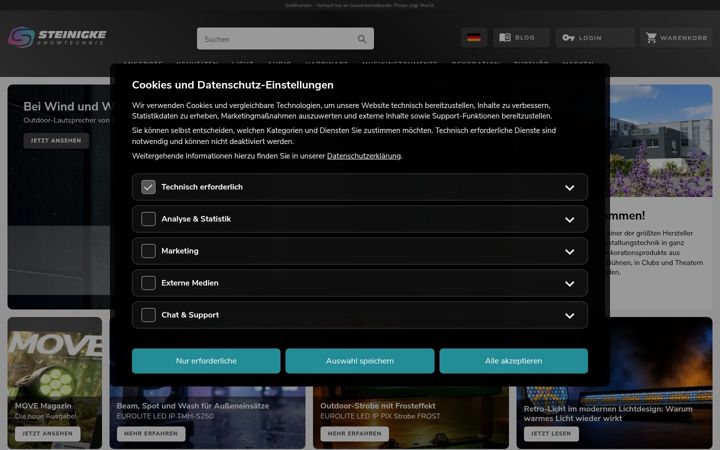720x450 pixels.
Task: Toggle the Technisch erforderlich checkbox
Action: [148, 187]
